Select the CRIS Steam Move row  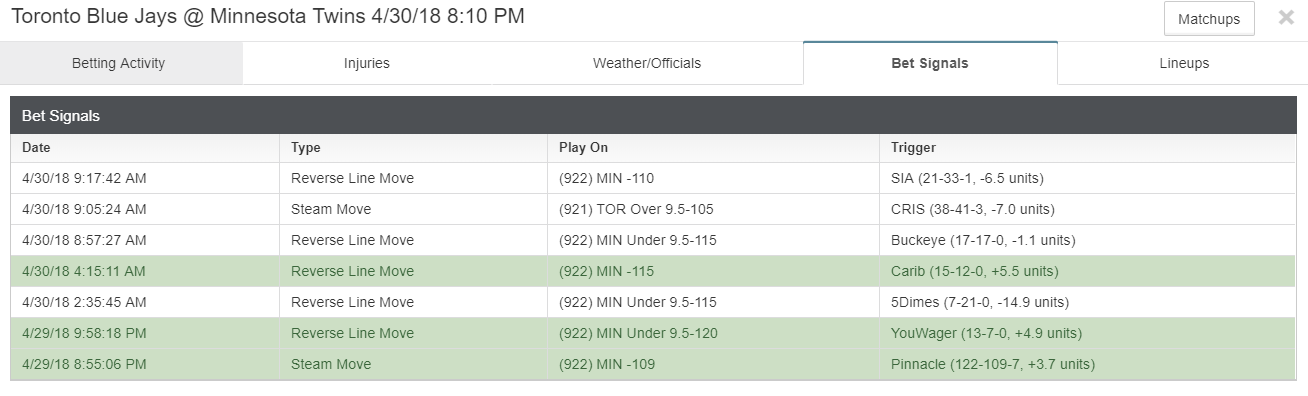pyautogui.click(x=653, y=209)
